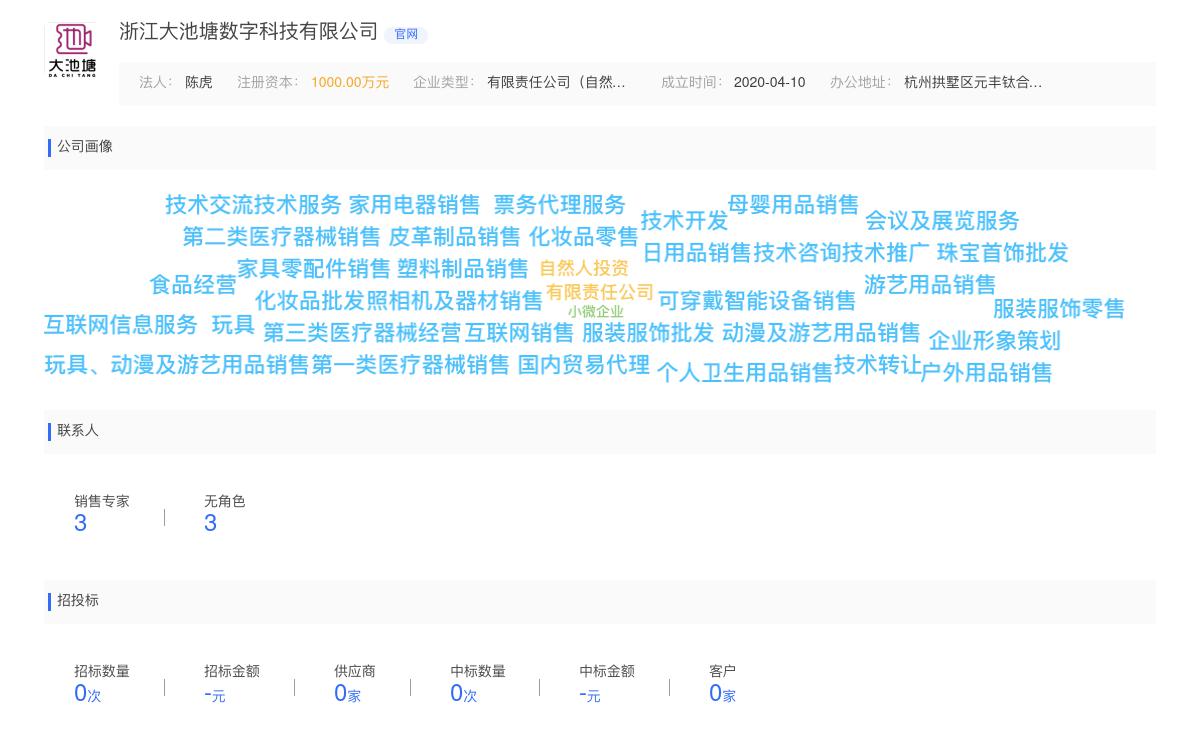Click the 第三类医疗器械经营 tag
Image resolution: width=1200 pixels, height=752 pixels.
pyautogui.click(x=362, y=333)
